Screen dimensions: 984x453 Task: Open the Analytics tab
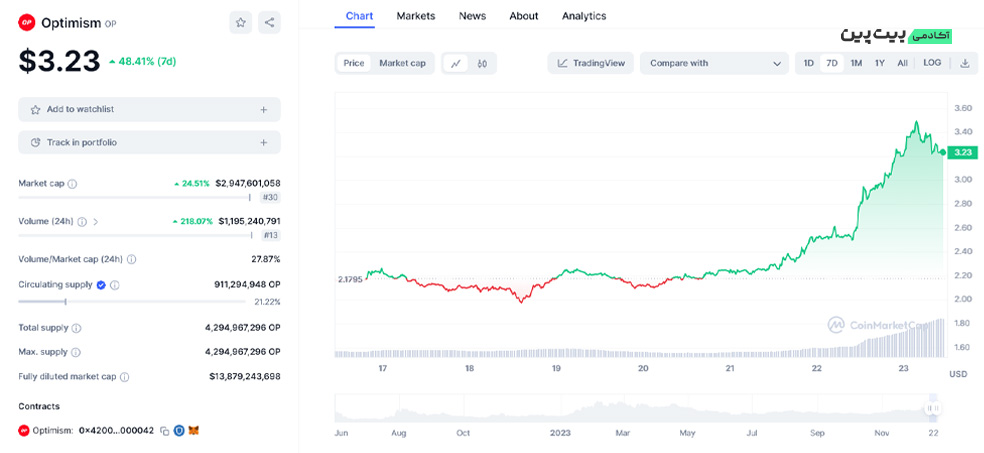583,16
